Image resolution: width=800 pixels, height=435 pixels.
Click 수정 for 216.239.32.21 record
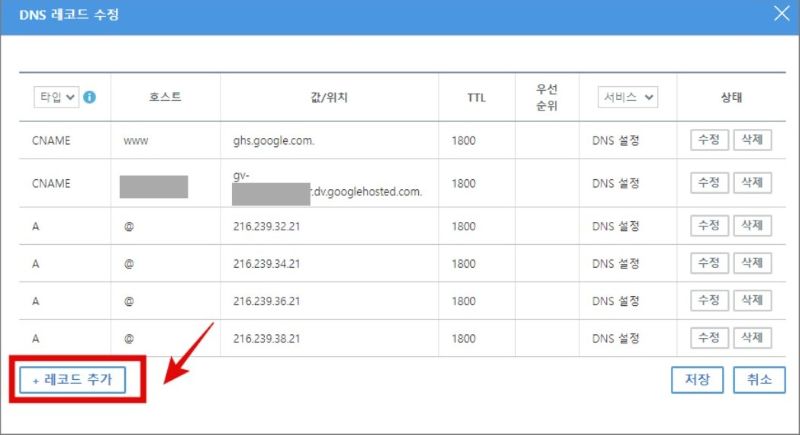click(x=709, y=225)
